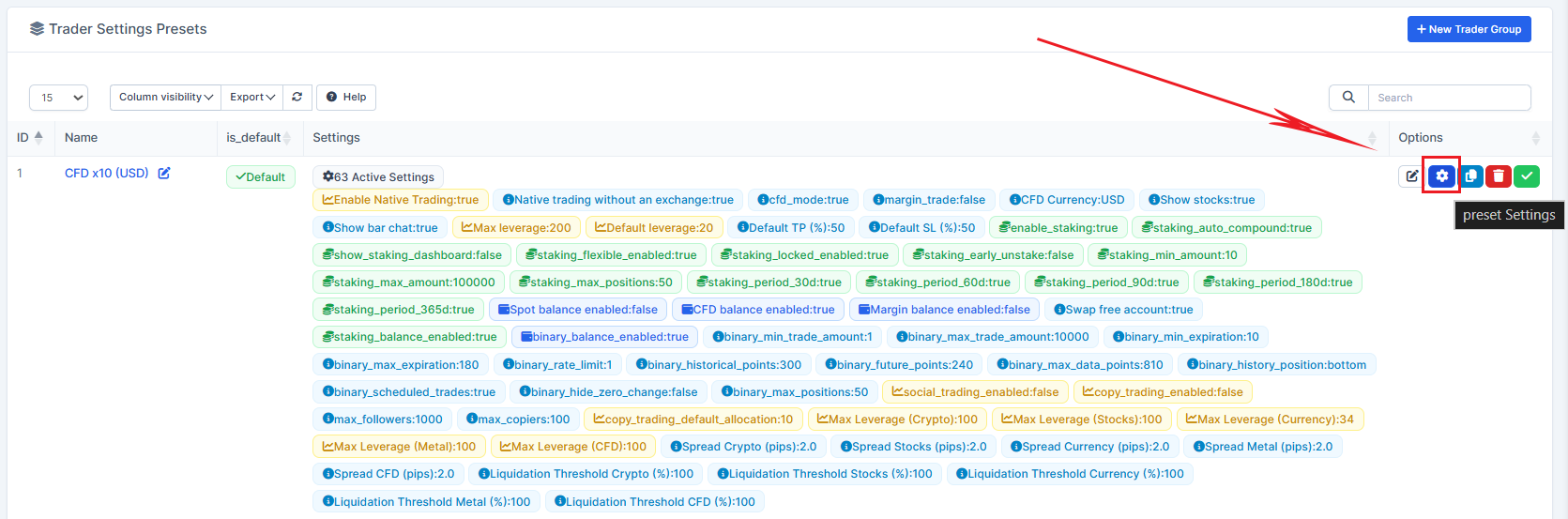Rename CFD x10 (USD) via edit icon
The image size is (1568, 519).
pyautogui.click(x=164, y=173)
